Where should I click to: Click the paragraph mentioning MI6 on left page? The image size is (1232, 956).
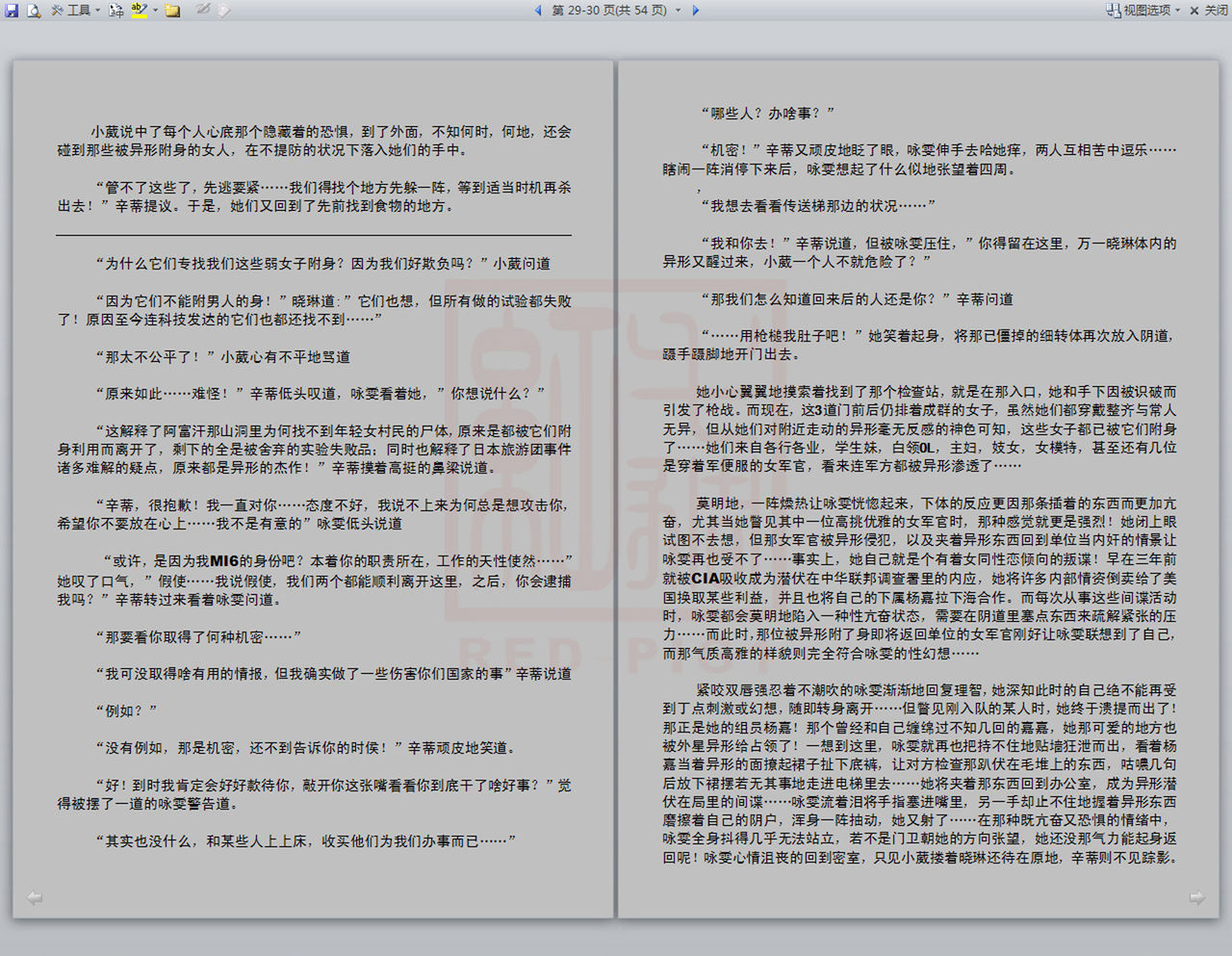314,580
